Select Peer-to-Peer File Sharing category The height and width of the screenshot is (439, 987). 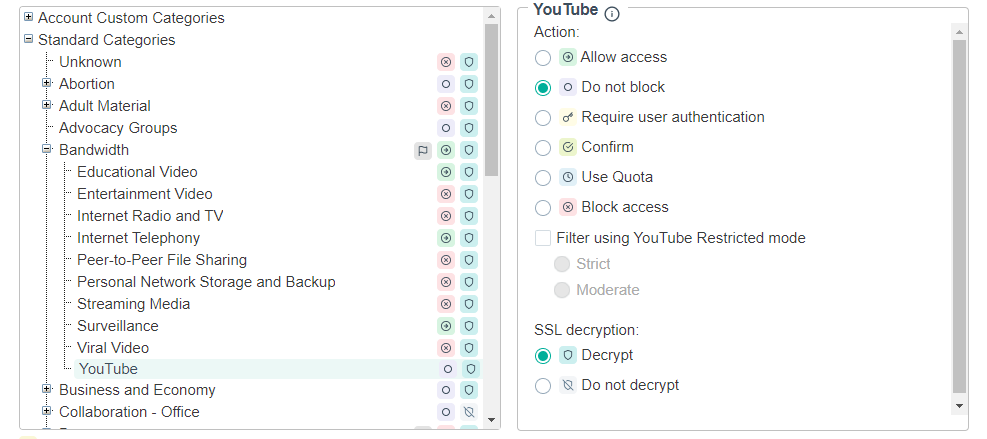point(162,260)
